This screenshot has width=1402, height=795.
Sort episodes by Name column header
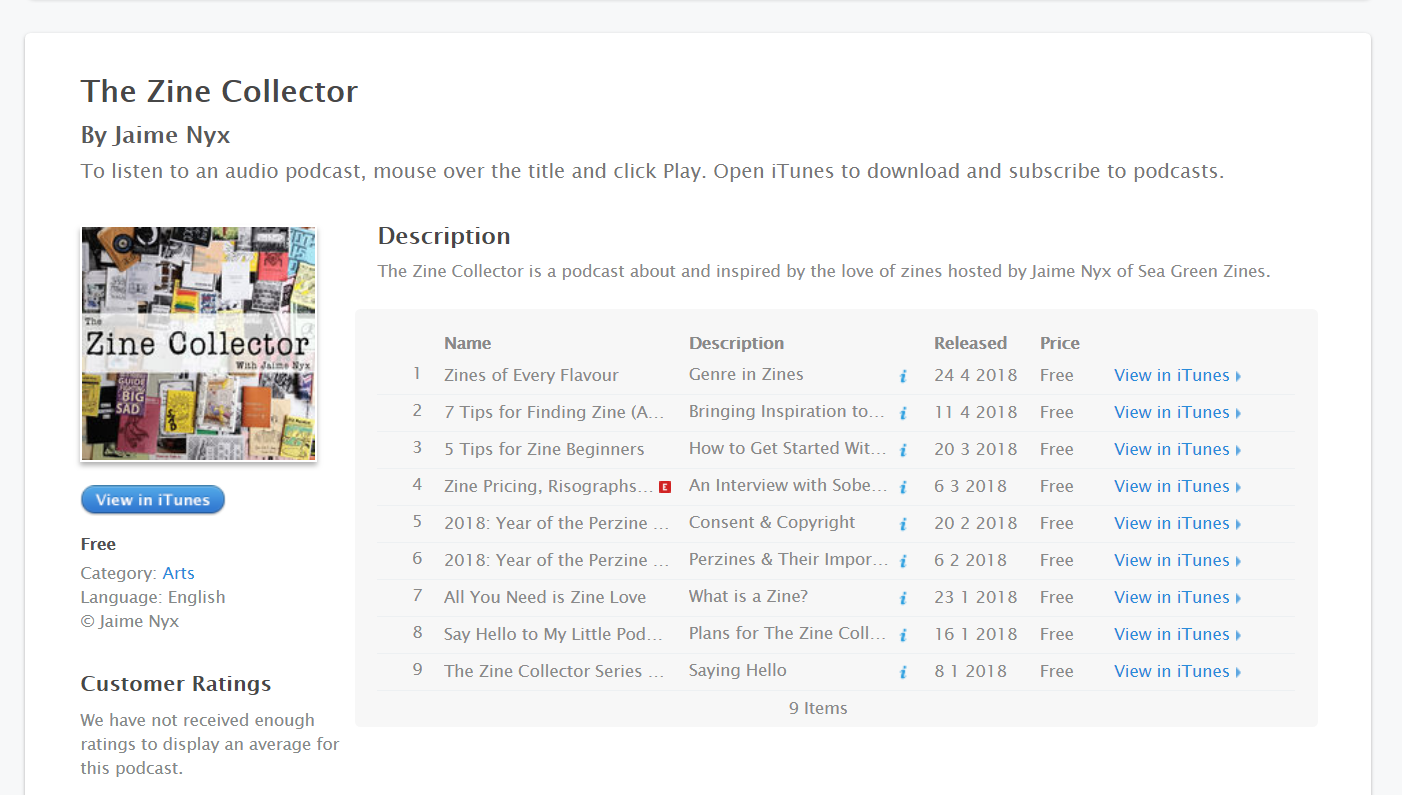467,343
